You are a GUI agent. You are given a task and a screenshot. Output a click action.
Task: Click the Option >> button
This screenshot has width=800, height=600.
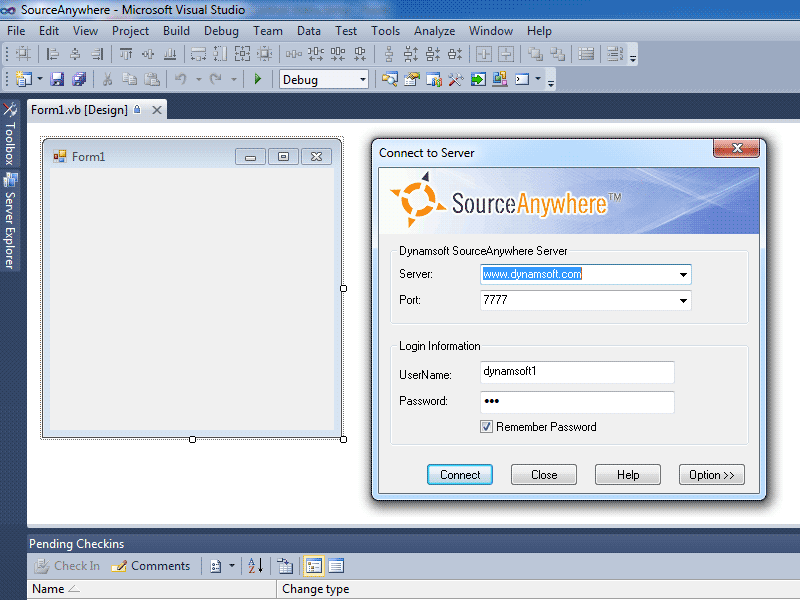click(711, 475)
